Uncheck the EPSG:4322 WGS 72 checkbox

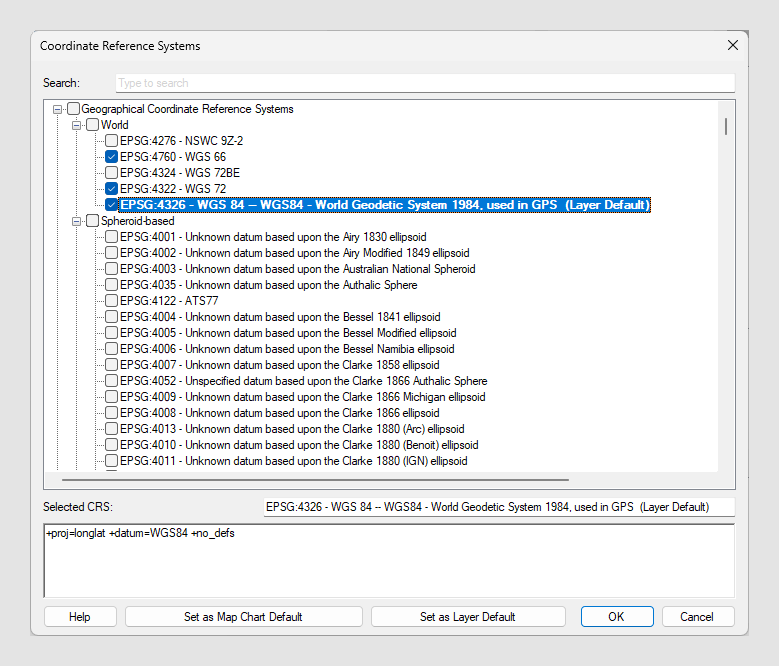[x=111, y=189]
